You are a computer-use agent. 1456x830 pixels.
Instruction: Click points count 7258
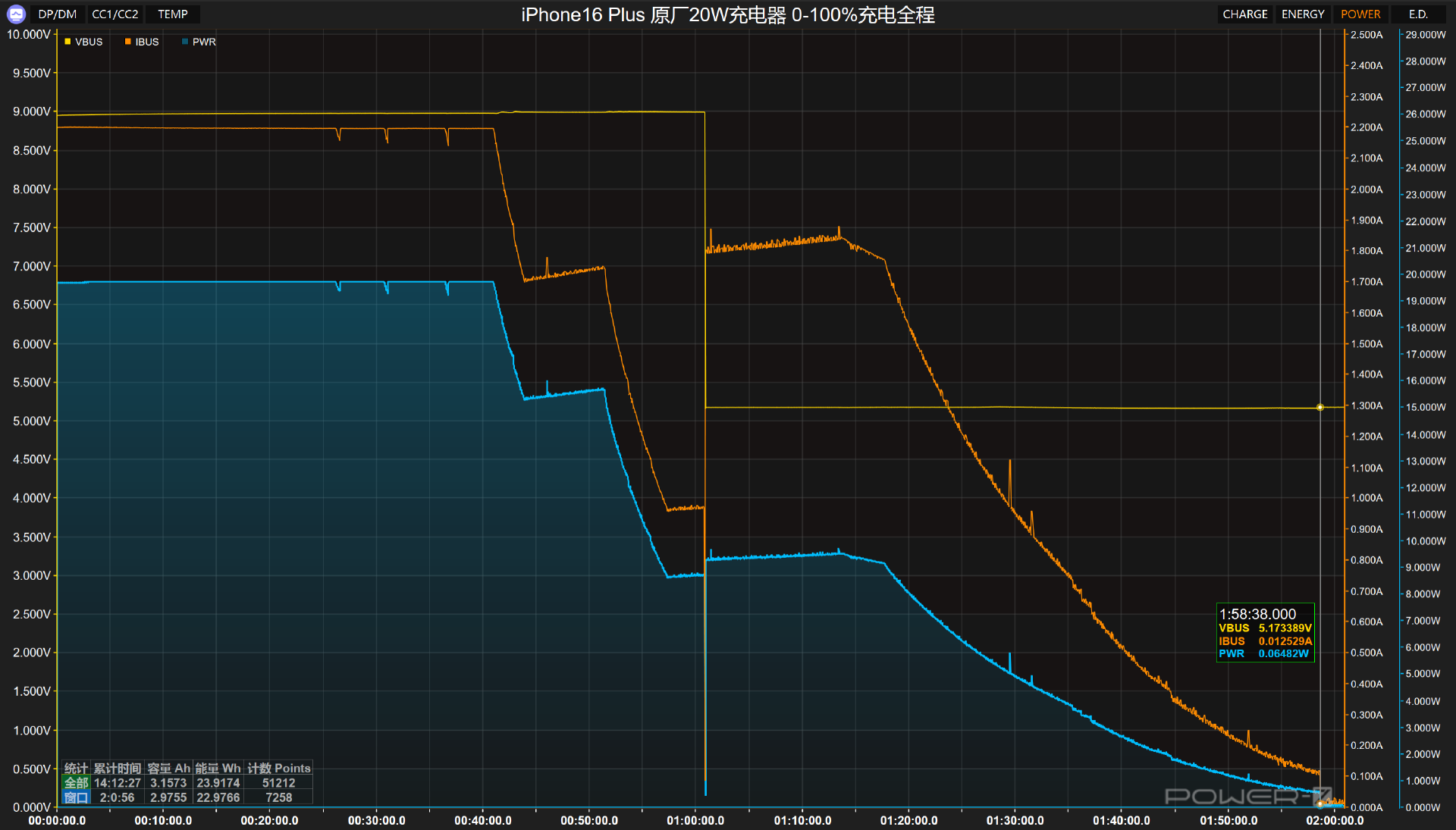pyautogui.click(x=279, y=797)
